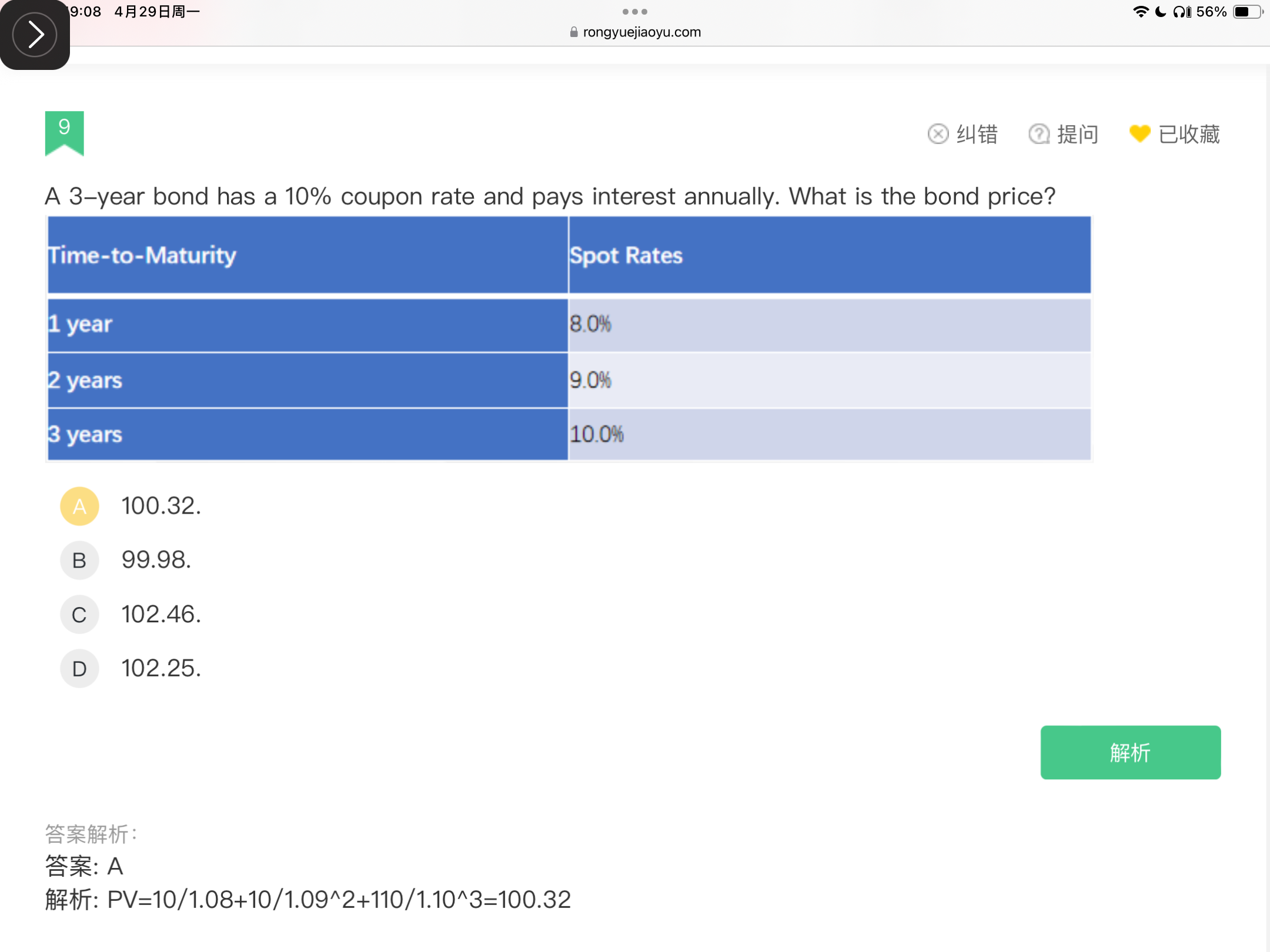Viewport: 1270px width, 952px height.
Task: Tap the battery indicator icon
Action: [1248, 12]
